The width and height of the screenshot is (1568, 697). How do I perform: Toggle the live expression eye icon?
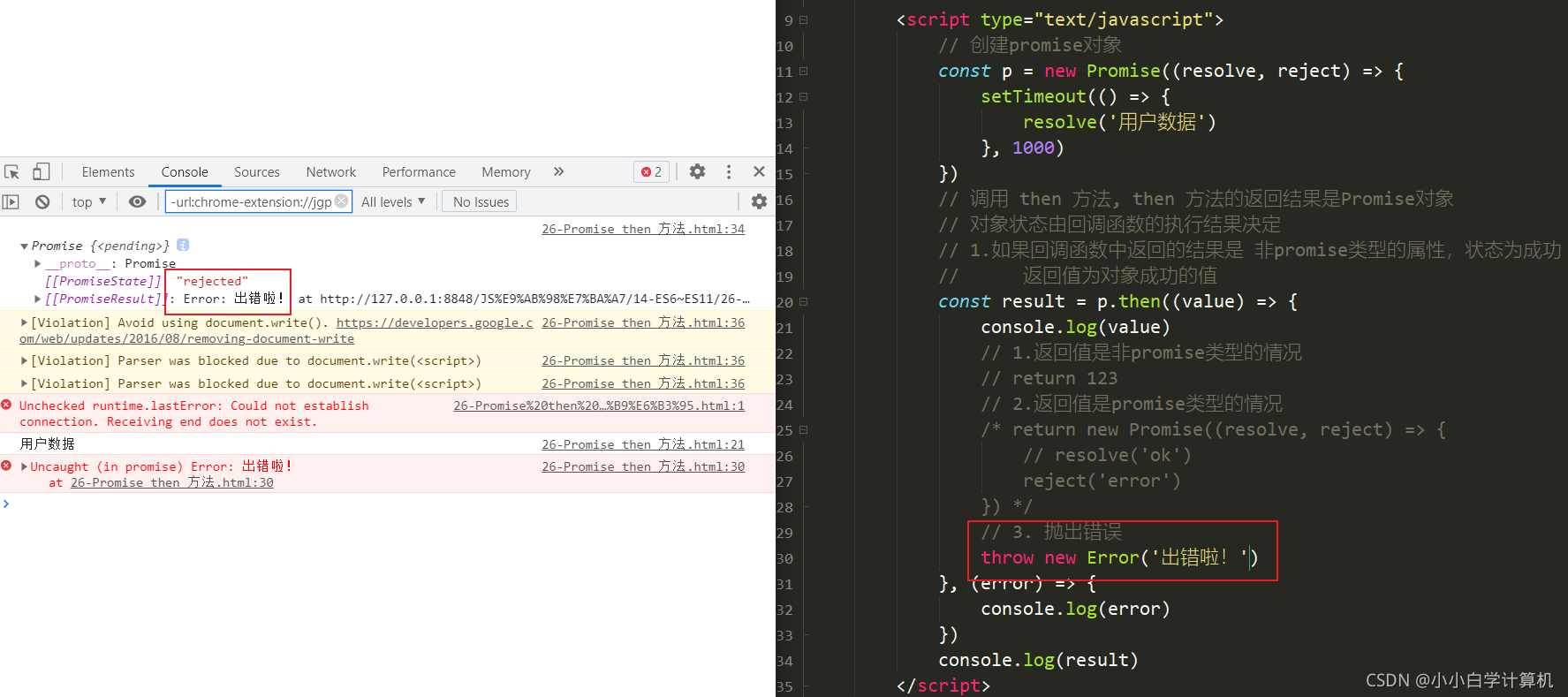tap(137, 201)
